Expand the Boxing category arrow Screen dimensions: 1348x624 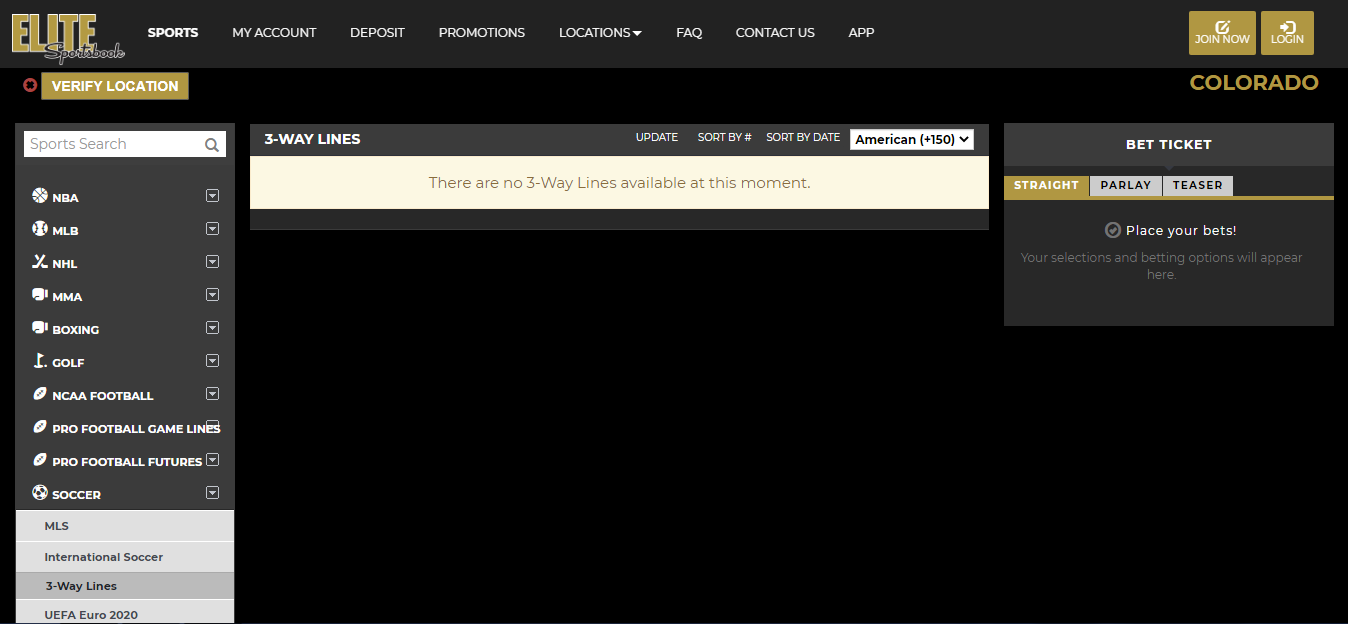[212, 328]
